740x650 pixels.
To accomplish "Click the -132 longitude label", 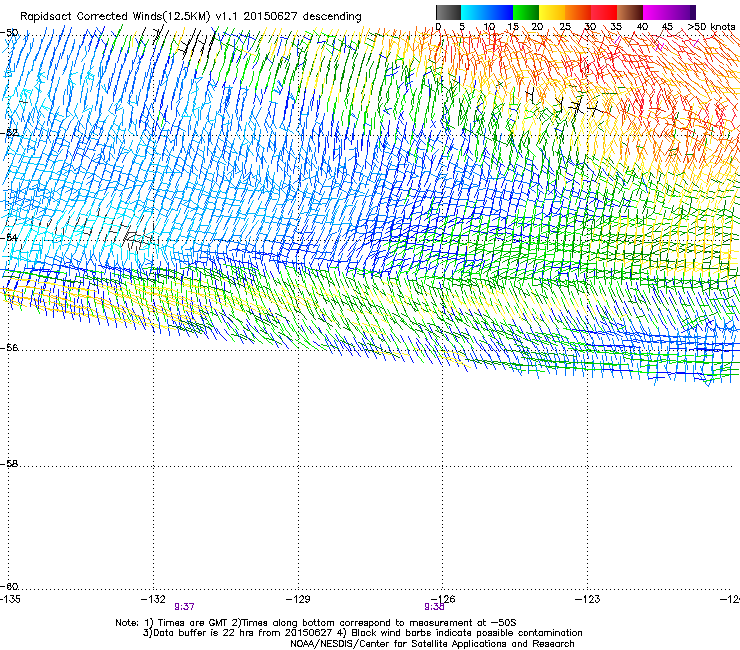I will click(153, 599).
